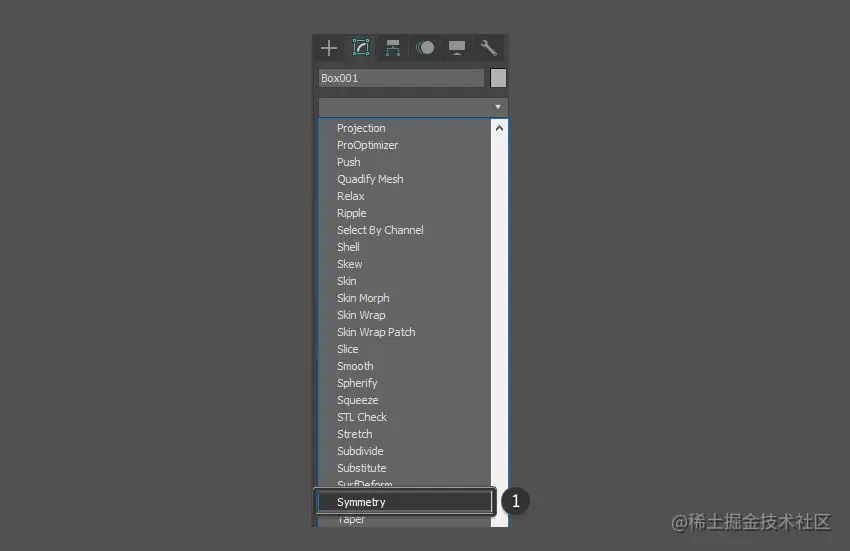Select the Skin Wrap entry
850x551 pixels.
(361, 315)
